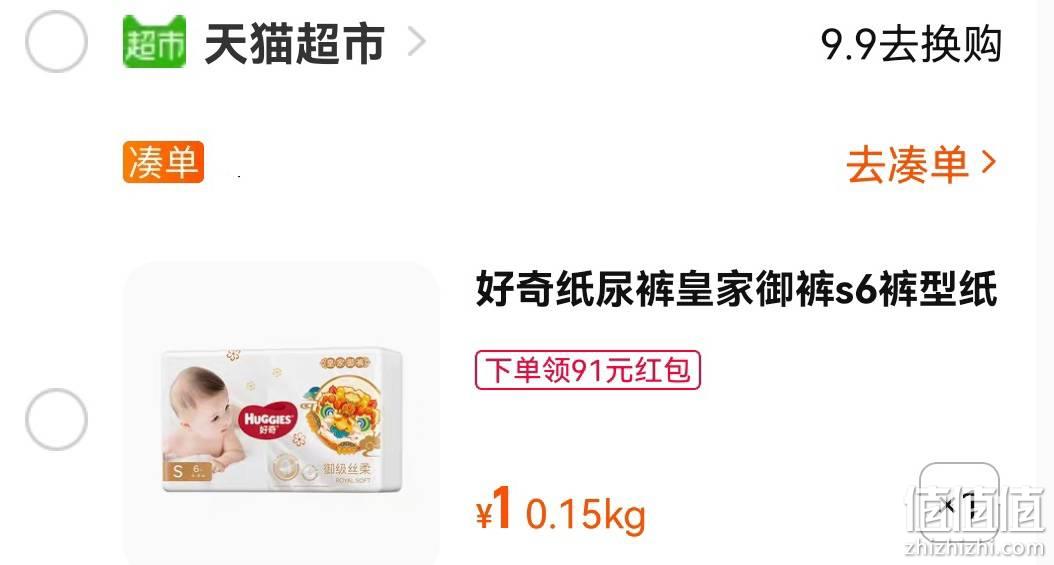This screenshot has height=565, width=1054.
Task: Click the arrow after 去凑单
Action: point(988,163)
